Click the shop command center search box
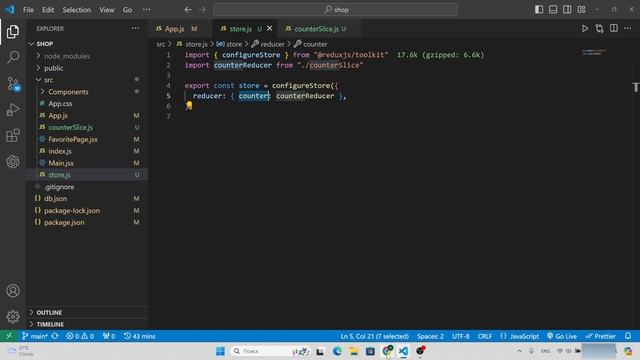Image resolution: width=640 pixels, height=360 pixels. 336,9
